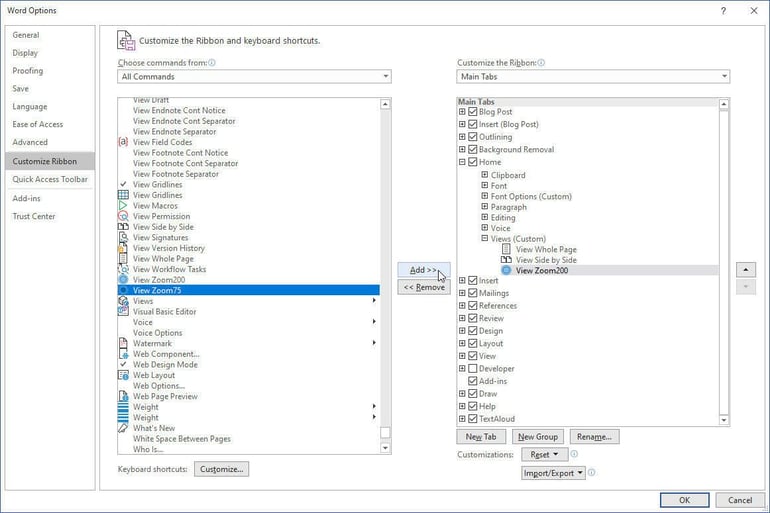This screenshot has height=513, width=770.
Task: Uncheck the Blog Post tab checkbox
Action: pos(472,111)
